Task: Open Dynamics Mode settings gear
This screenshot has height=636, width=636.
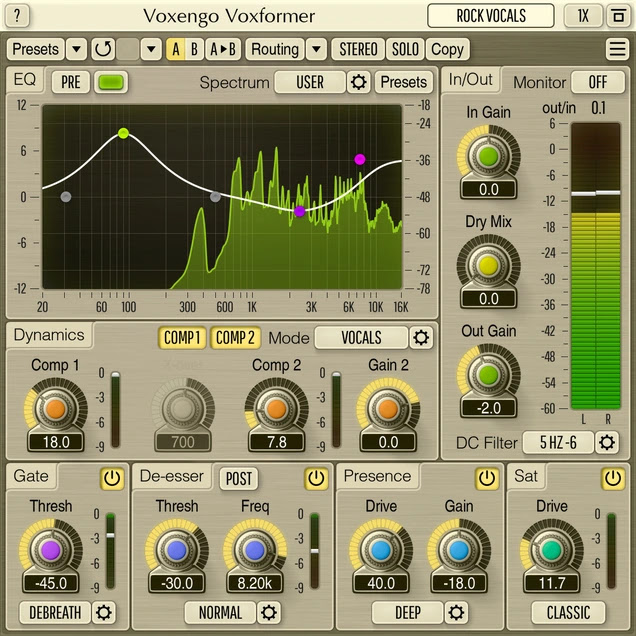Action: pos(421,337)
